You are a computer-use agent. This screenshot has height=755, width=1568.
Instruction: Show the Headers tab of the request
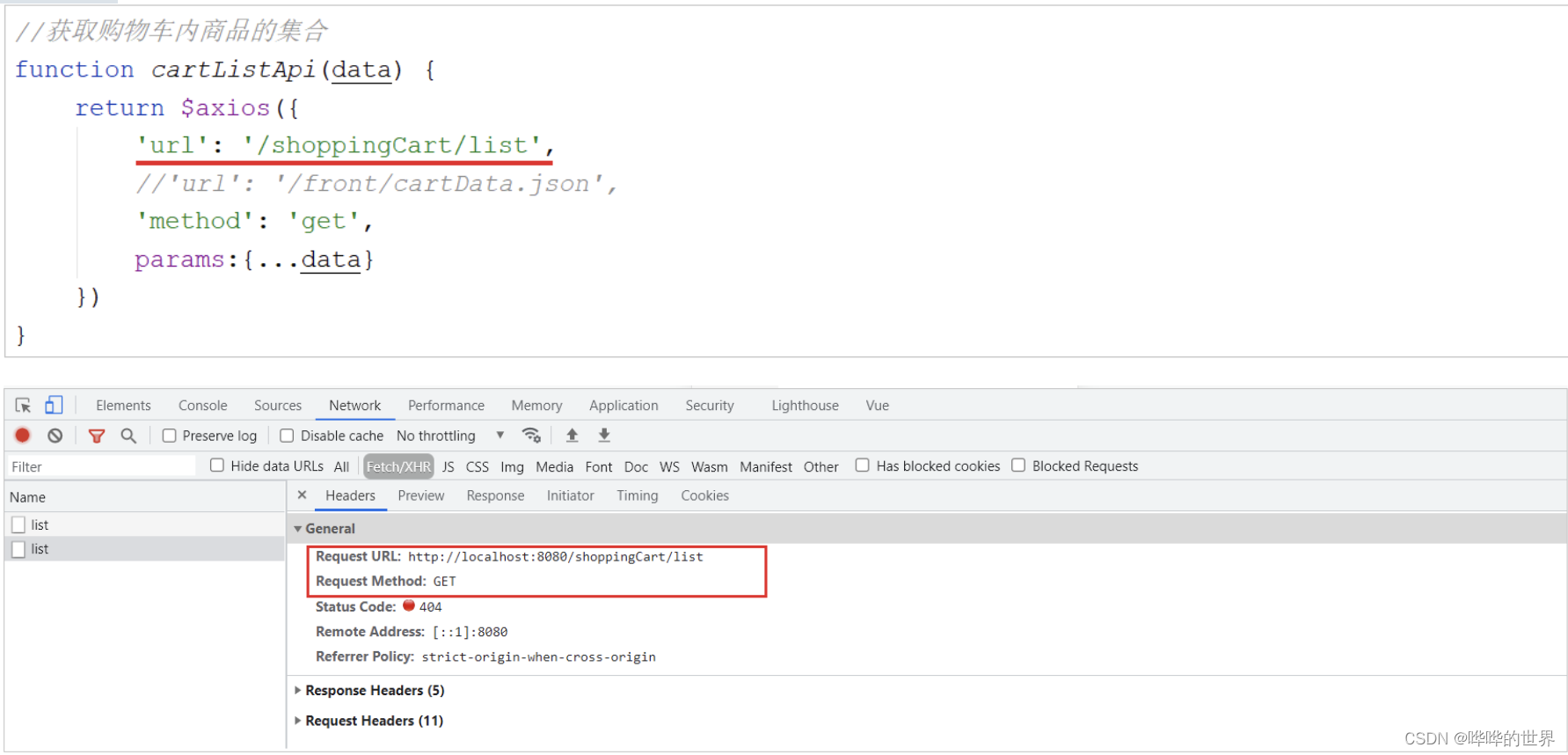coord(350,495)
